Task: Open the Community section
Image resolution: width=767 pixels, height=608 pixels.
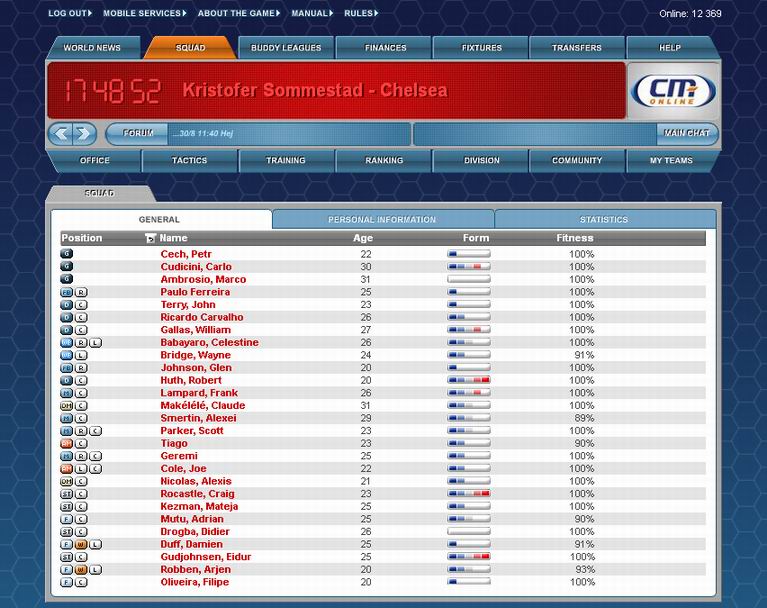Action: coord(577,160)
